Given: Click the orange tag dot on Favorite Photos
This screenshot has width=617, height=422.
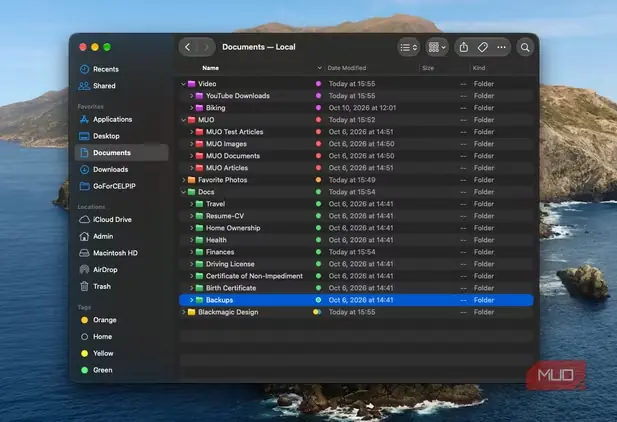Looking at the screenshot, I should click(318, 180).
